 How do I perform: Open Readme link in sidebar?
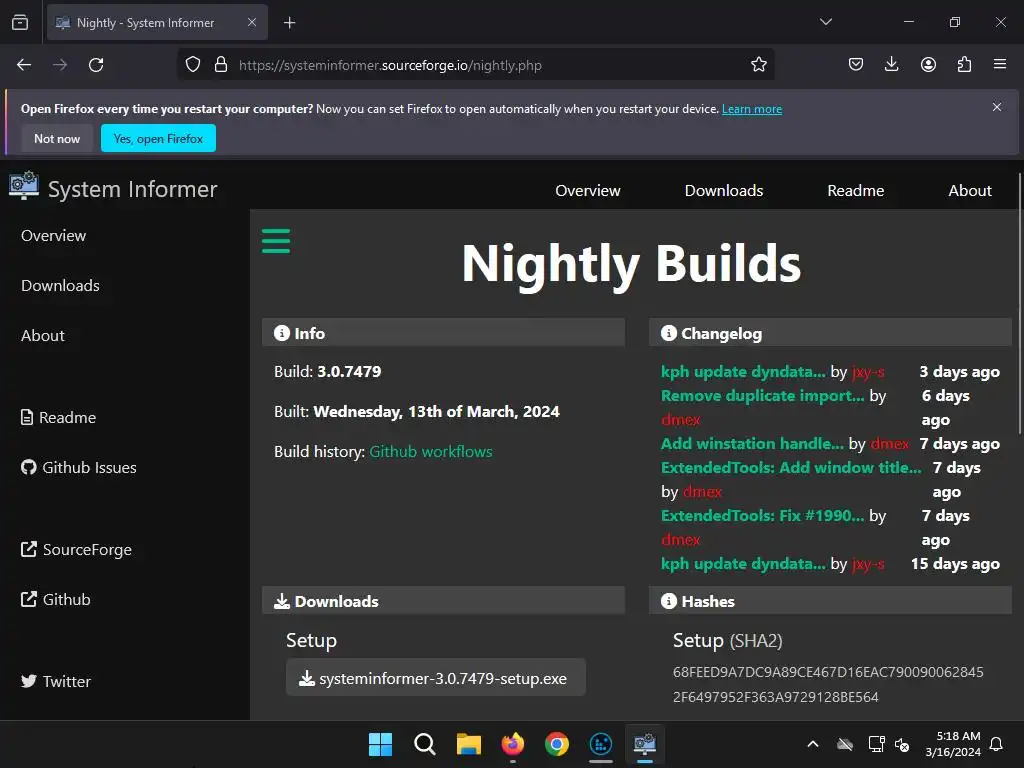pyautogui.click(x=58, y=417)
